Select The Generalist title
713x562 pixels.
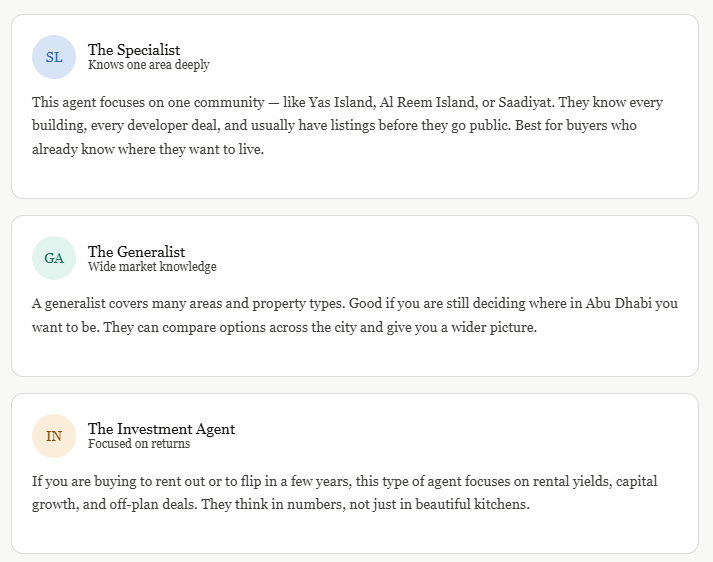click(x=136, y=252)
